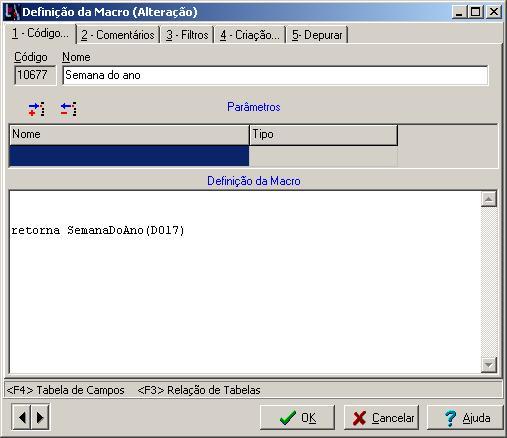The width and height of the screenshot is (507, 438).
Task: Click scrollbar up arrow in macro definition
Action: pos(489,199)
